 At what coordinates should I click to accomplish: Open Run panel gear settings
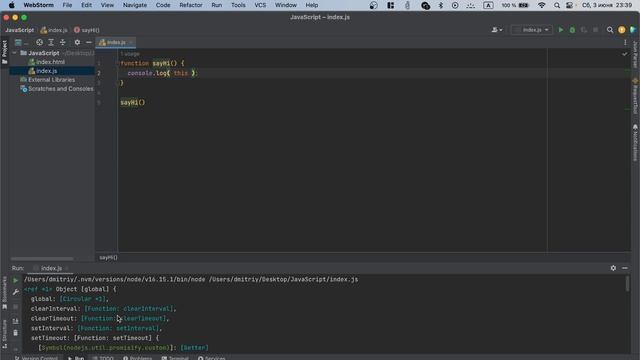pyautogui.click(x=613, y=268)
